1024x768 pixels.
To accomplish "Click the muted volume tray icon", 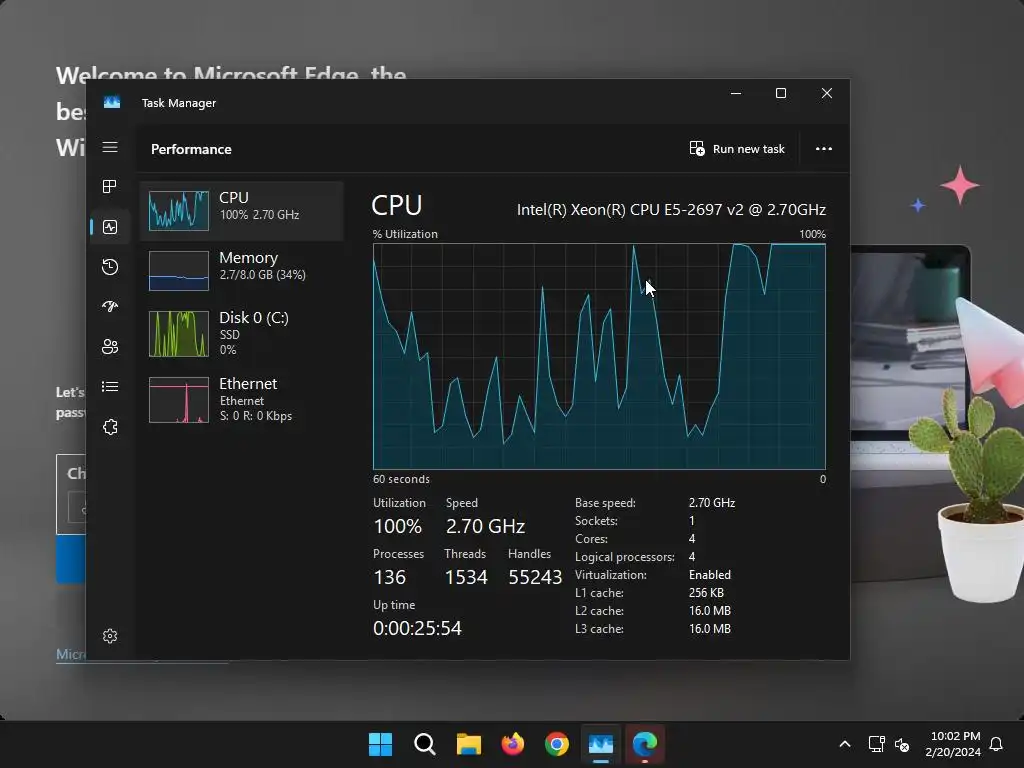I will coord(902,744).
